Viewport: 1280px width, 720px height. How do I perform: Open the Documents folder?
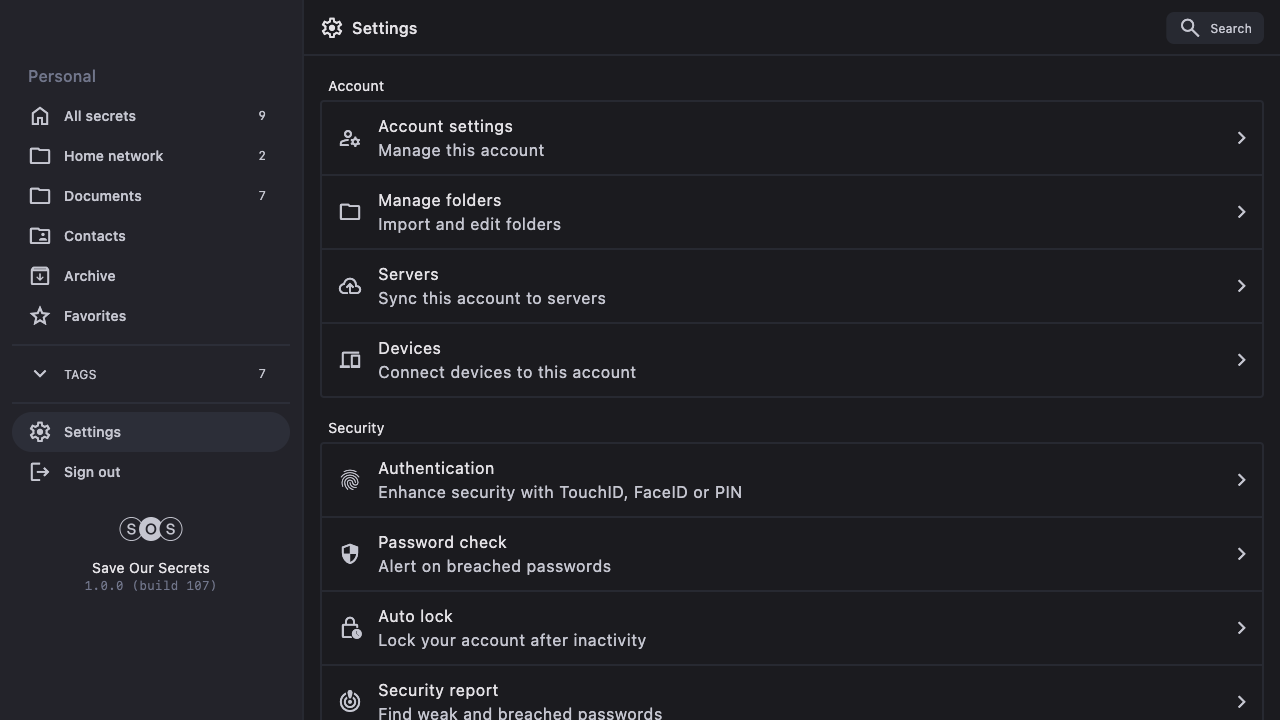[102, 196]
